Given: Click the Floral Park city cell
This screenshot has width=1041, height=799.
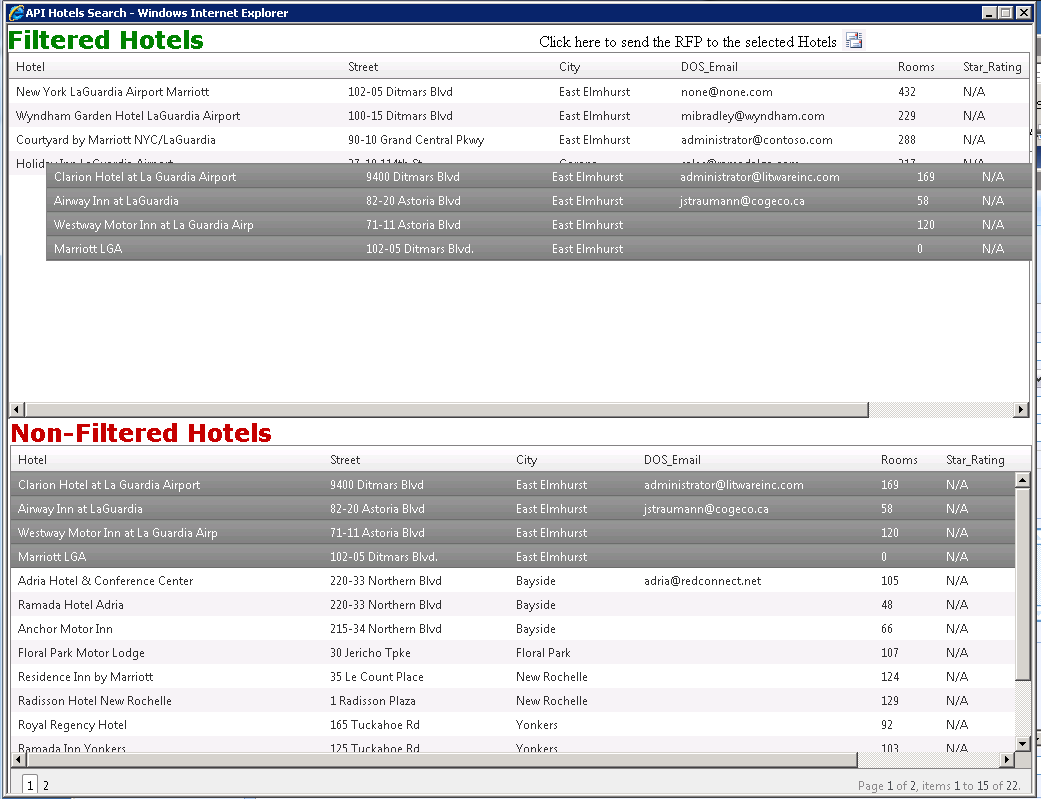Looking at the screenshot, I should click(543, 652).
